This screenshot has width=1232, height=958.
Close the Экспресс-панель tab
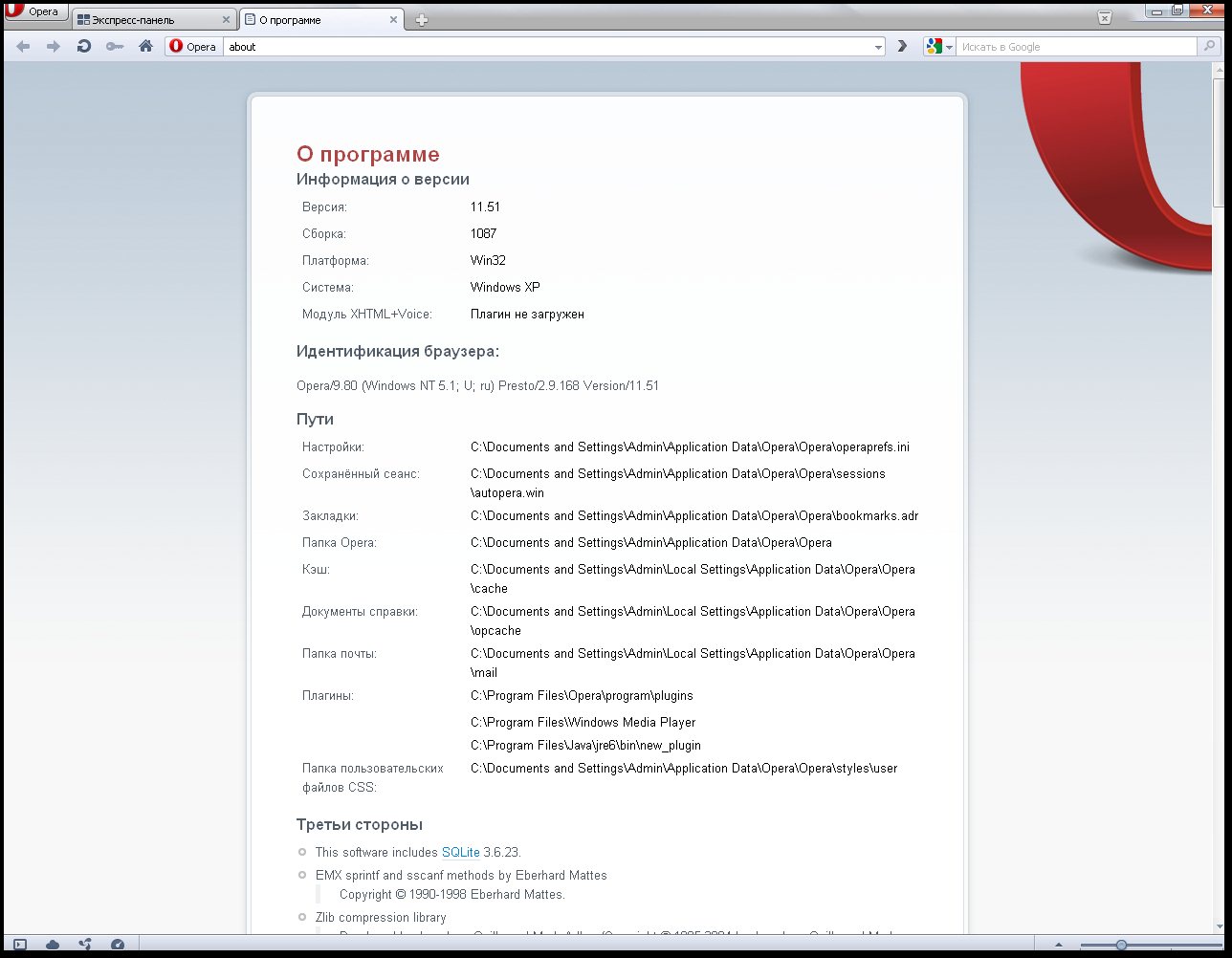click(x=226, y=19)
